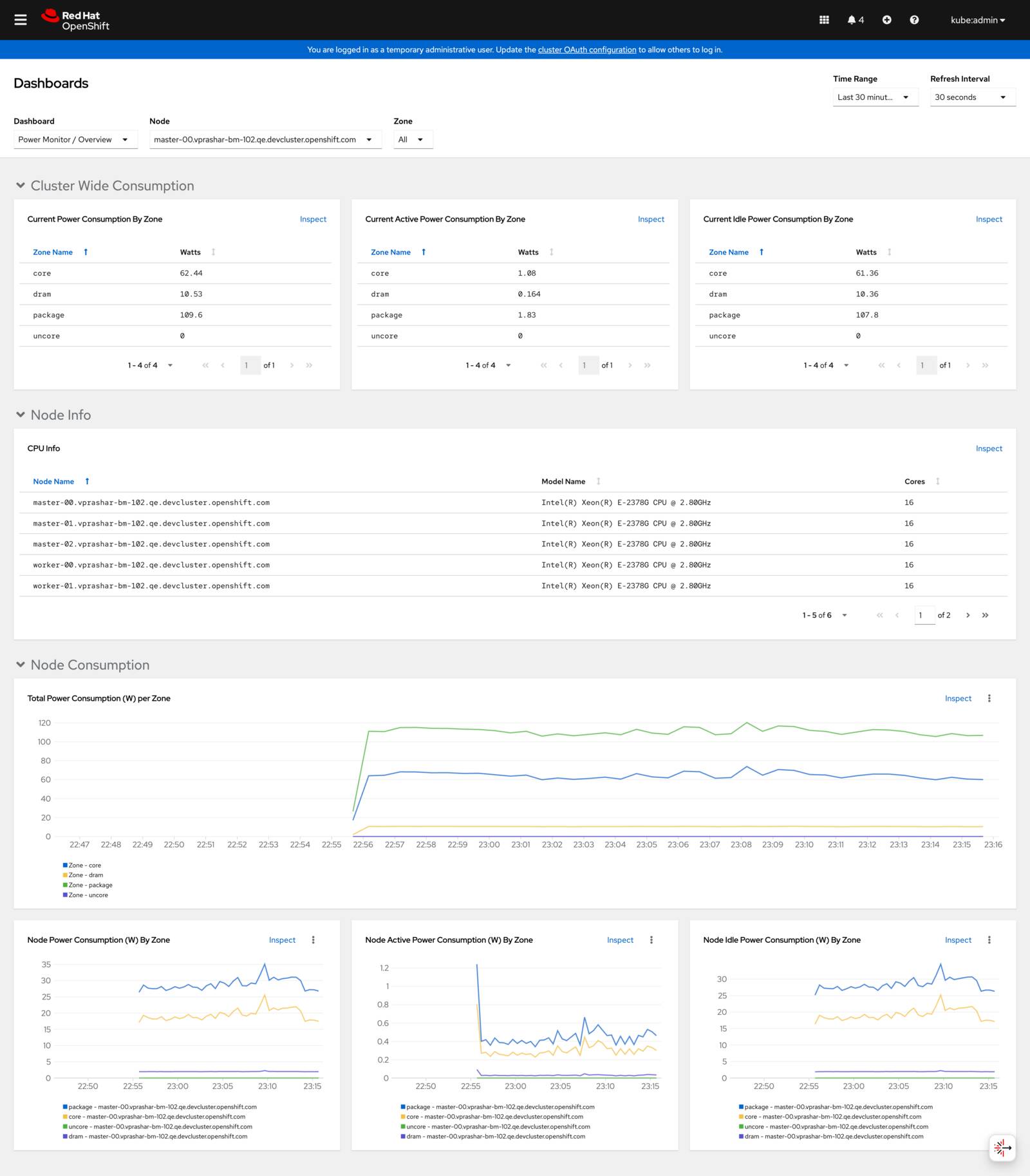1030x1176 pixels.
Task: Open the Node selector dropdown
Action: (265, 139)
